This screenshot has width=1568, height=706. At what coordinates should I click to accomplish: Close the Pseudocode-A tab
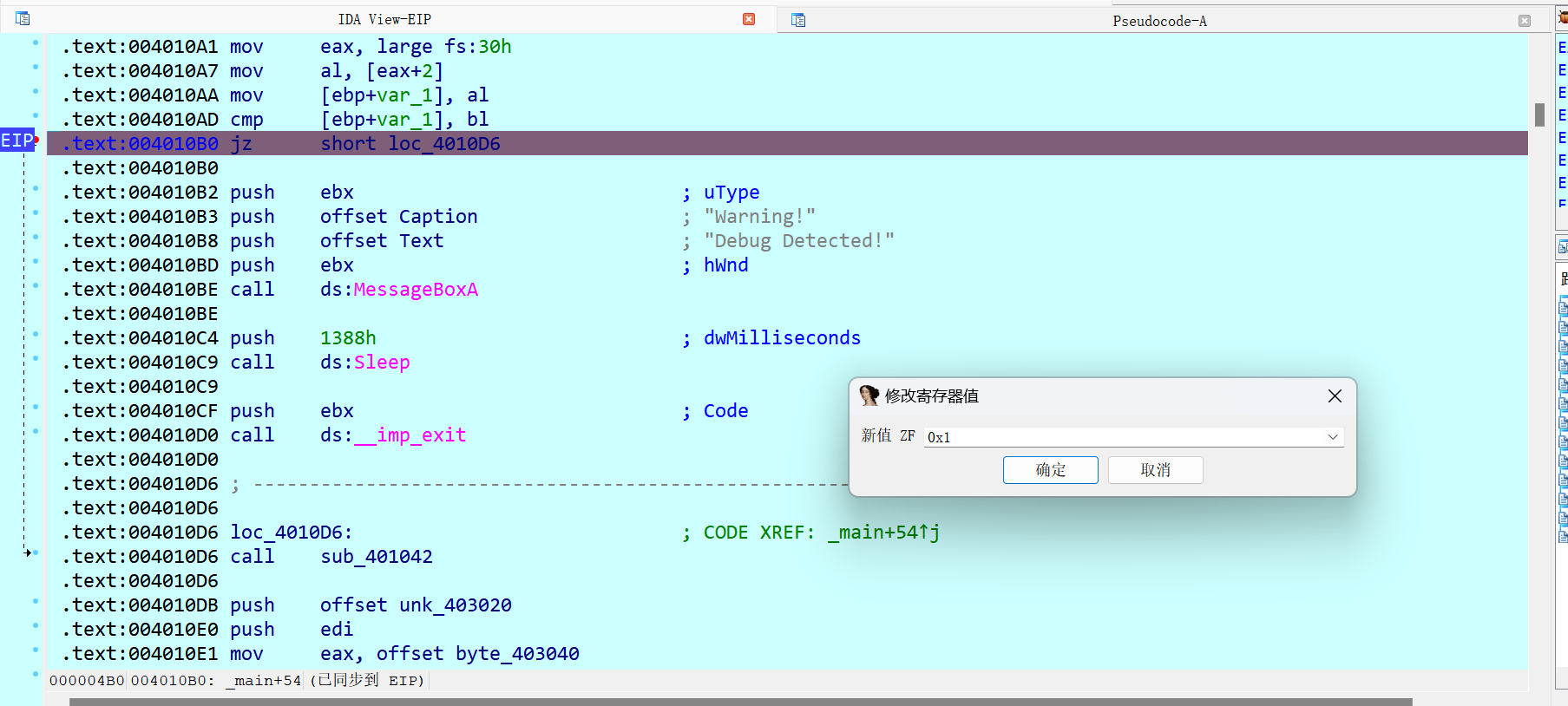pyautogui.click(x=1524, y=21)
